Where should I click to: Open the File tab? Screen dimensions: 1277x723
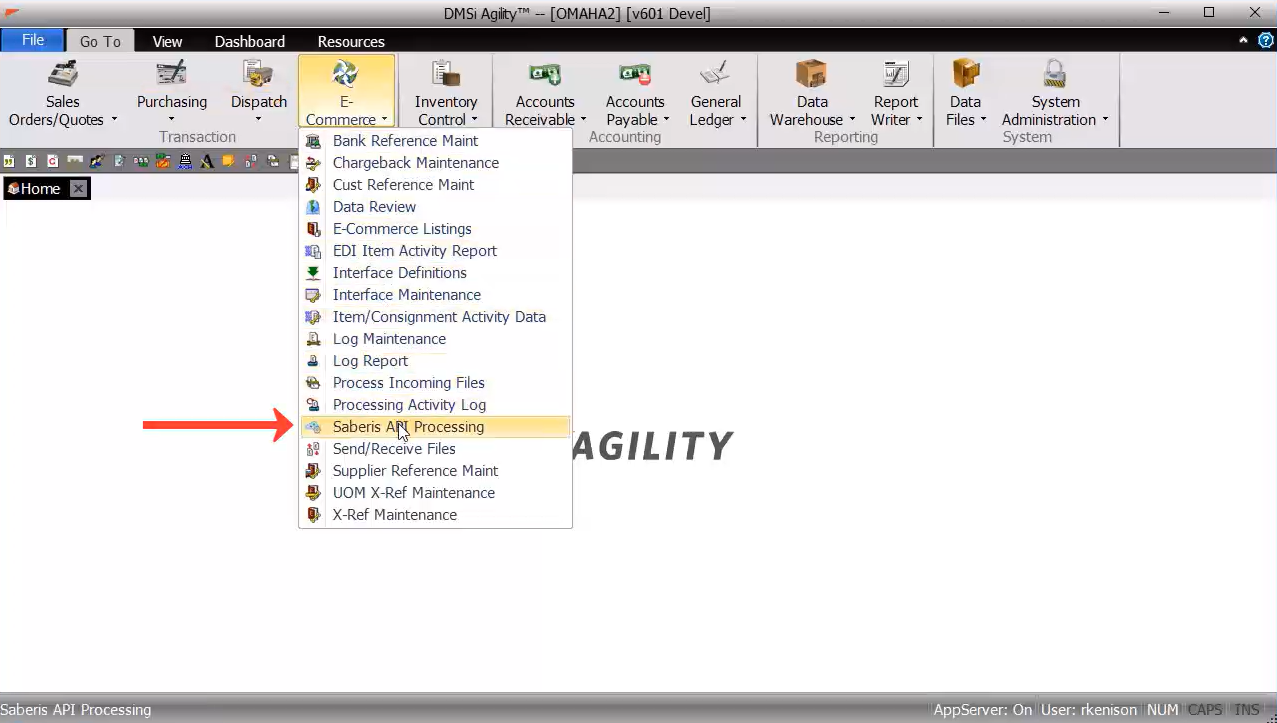[33, 41]
